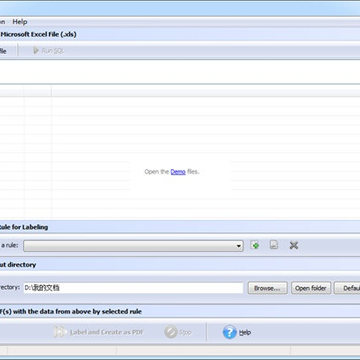Click the Label and Create as PDF button
The image size is (360, 360).
[x=99, y=332]
